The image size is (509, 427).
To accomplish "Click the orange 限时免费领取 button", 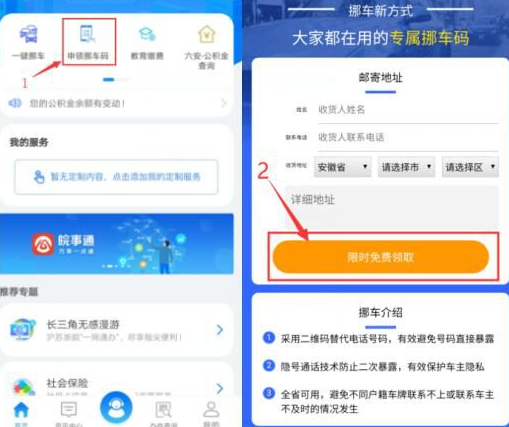I will pyautogui.click(x=381, y=257).
